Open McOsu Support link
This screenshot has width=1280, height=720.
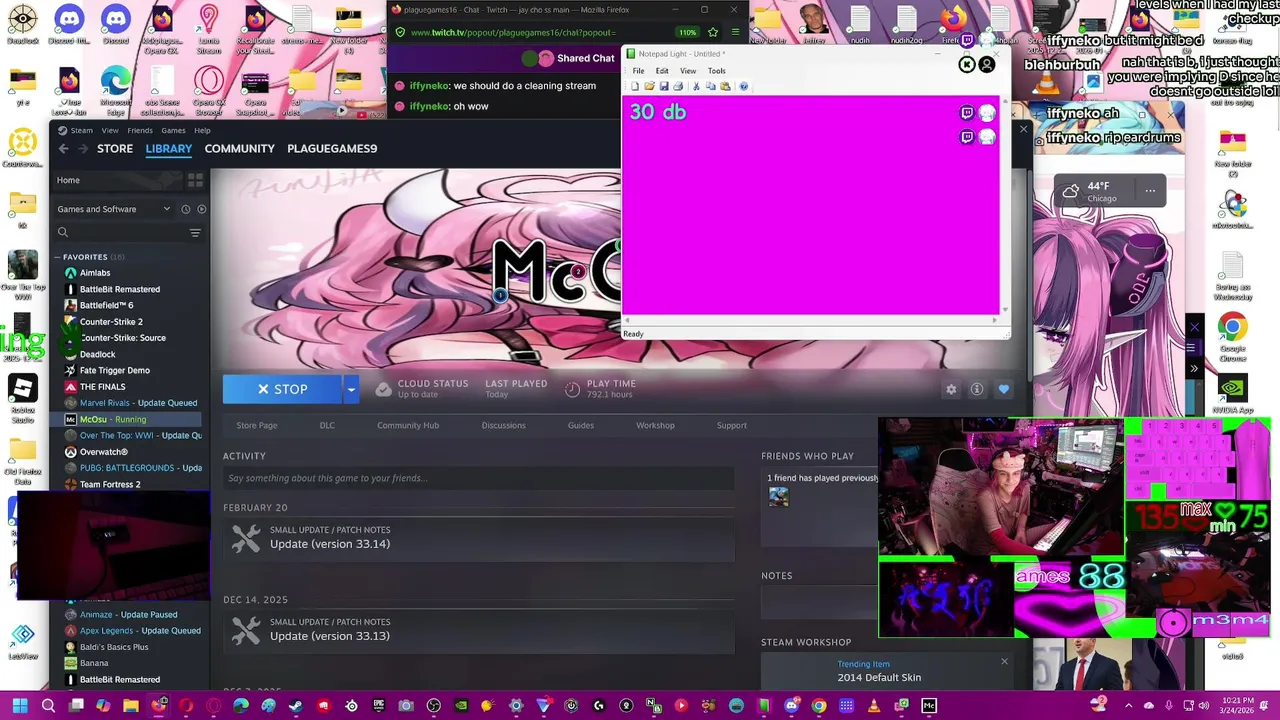[x=731, y=425]
